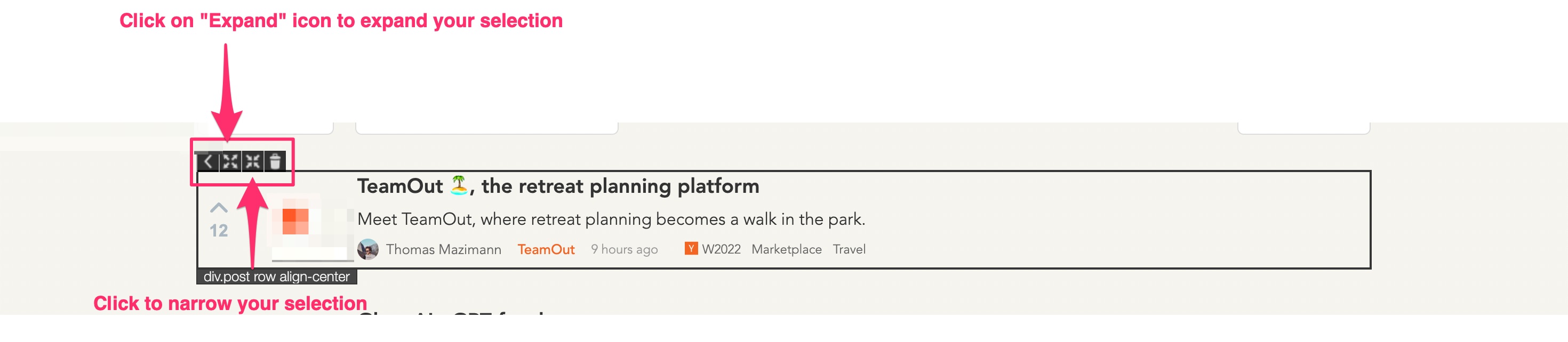Screen dimensions: 1568x342
Task: Select the W2022 batch tag
Action: click(721, 250)
